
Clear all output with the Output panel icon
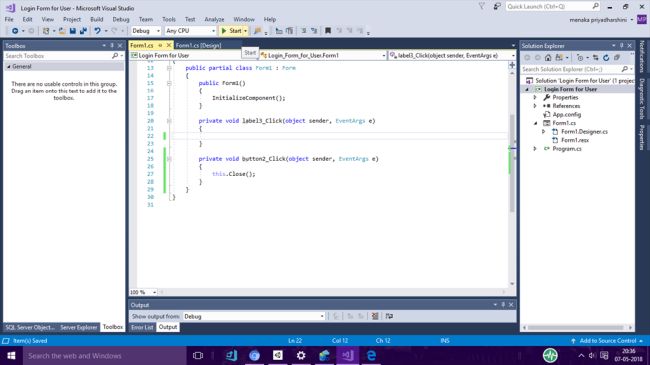pos(375,316)
